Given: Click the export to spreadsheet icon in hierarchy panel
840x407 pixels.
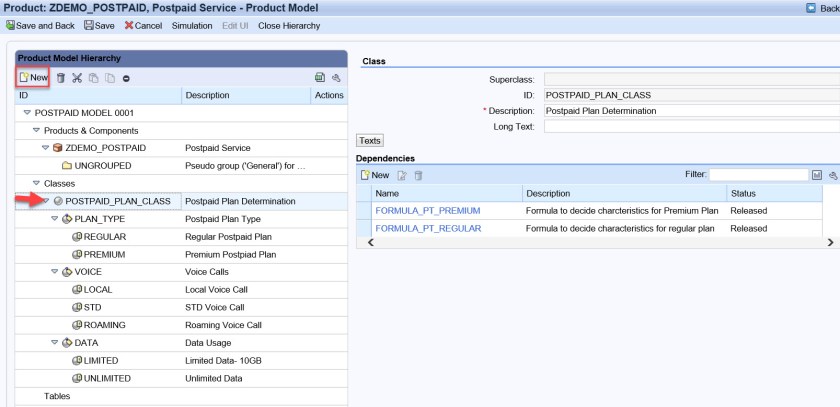Looking at the screenshot, I should tap(319, 77).
